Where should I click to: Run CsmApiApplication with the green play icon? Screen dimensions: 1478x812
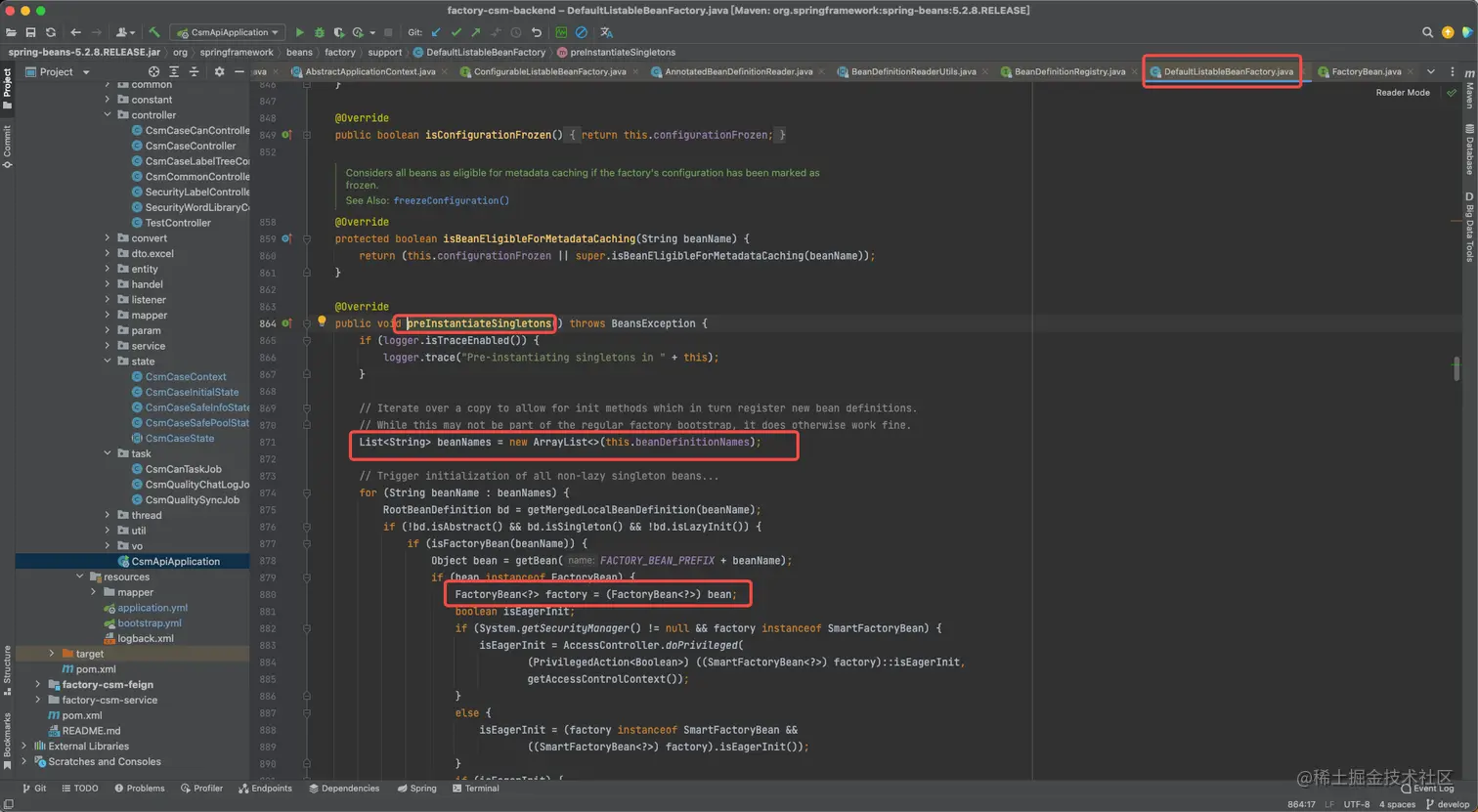point(300,32)
